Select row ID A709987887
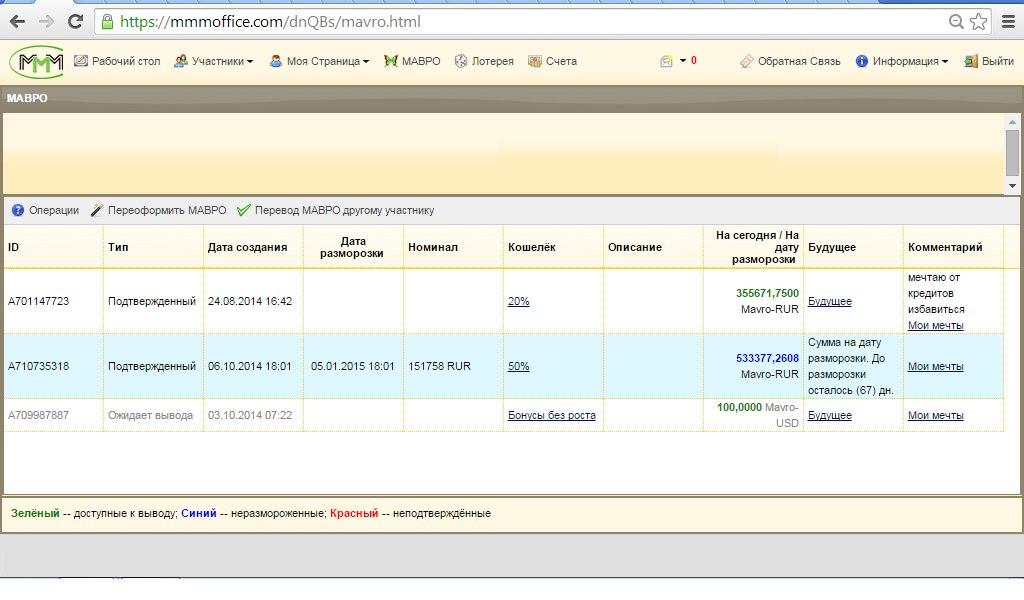The width and height of the screenshot is (1024, 600). [x=39, y=415]
